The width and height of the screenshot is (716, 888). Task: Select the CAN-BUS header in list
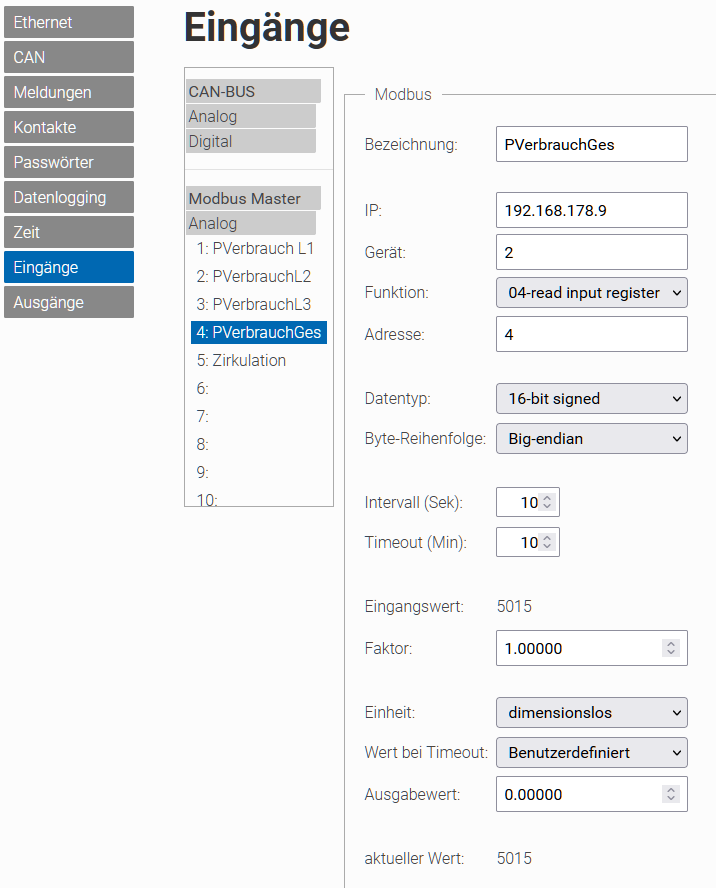[253, 91]
